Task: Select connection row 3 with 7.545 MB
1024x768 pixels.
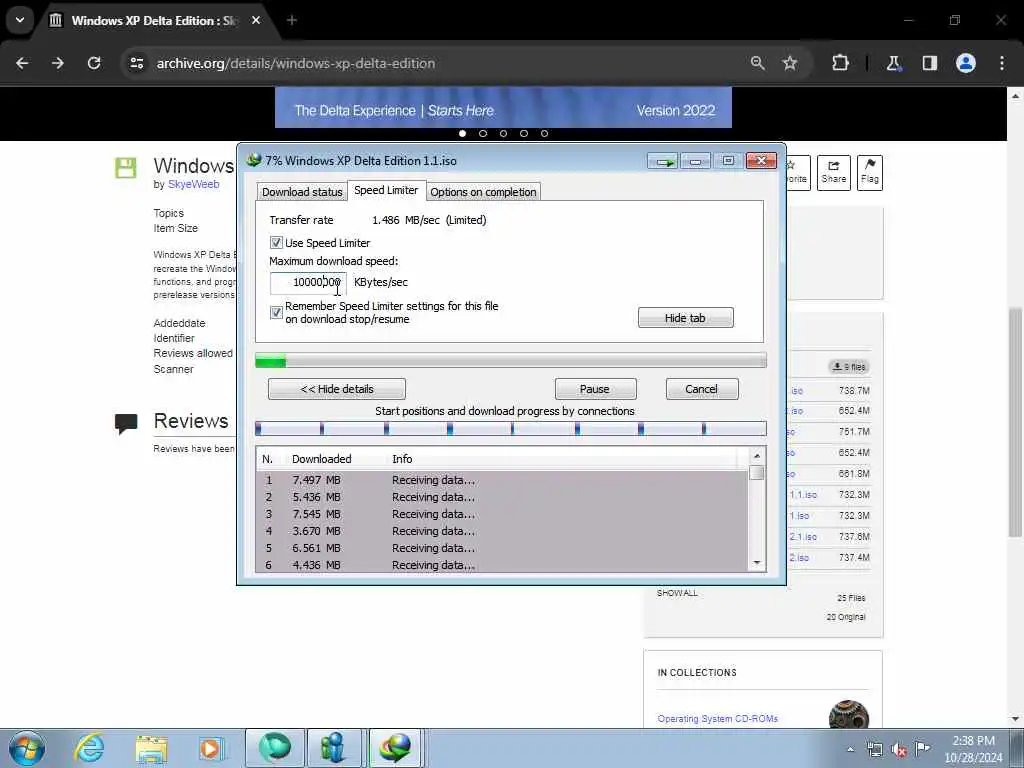Action: pyautogui.click(x=503, y=514)
